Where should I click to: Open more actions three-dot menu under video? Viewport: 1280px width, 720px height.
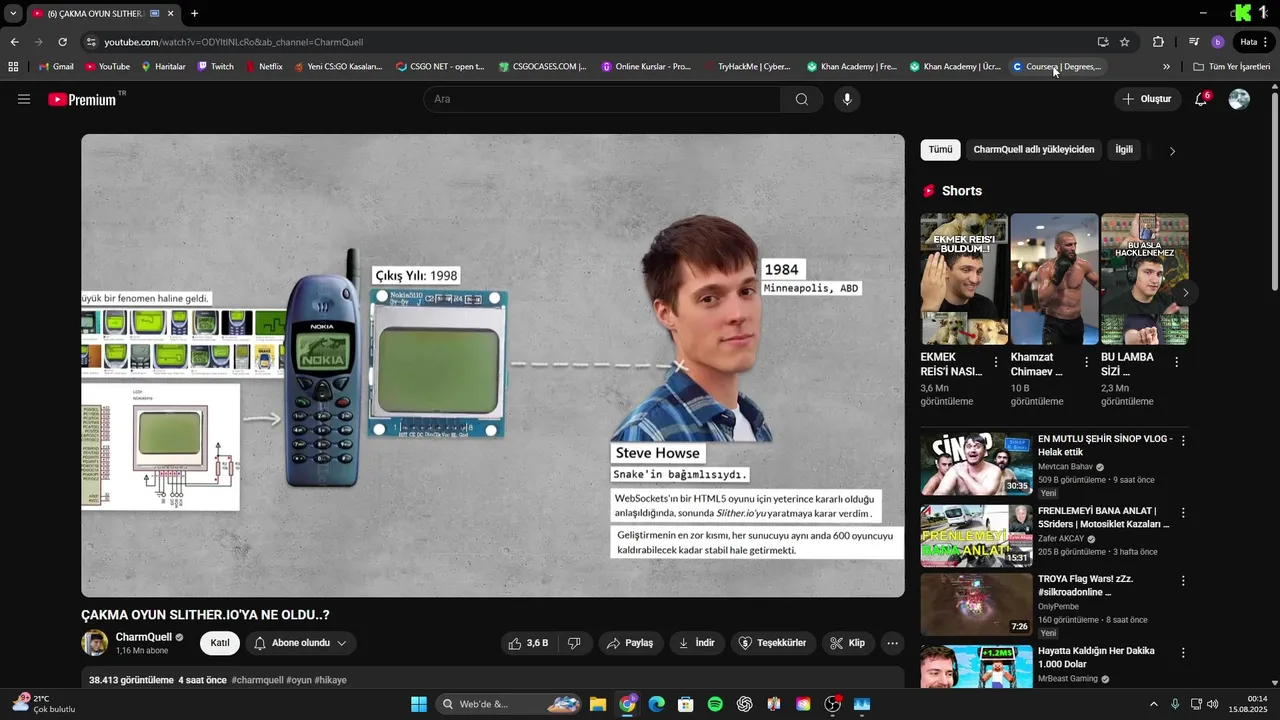tap(893, 643)
